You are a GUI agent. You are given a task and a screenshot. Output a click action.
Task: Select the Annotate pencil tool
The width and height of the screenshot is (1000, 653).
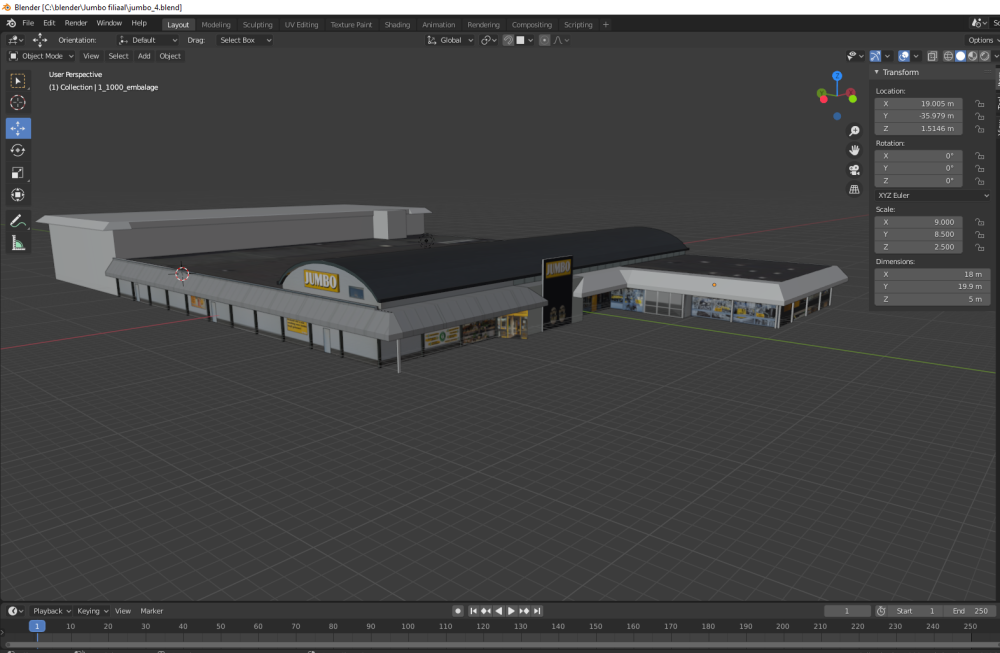click(x=18, y=221)
